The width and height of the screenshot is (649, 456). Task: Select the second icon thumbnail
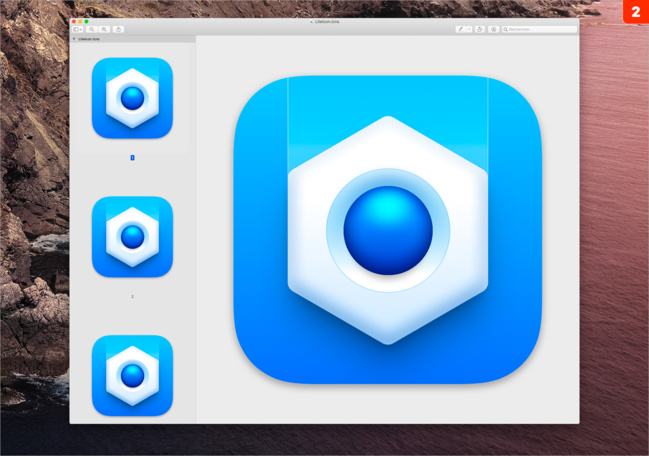(x=132, y=237)
